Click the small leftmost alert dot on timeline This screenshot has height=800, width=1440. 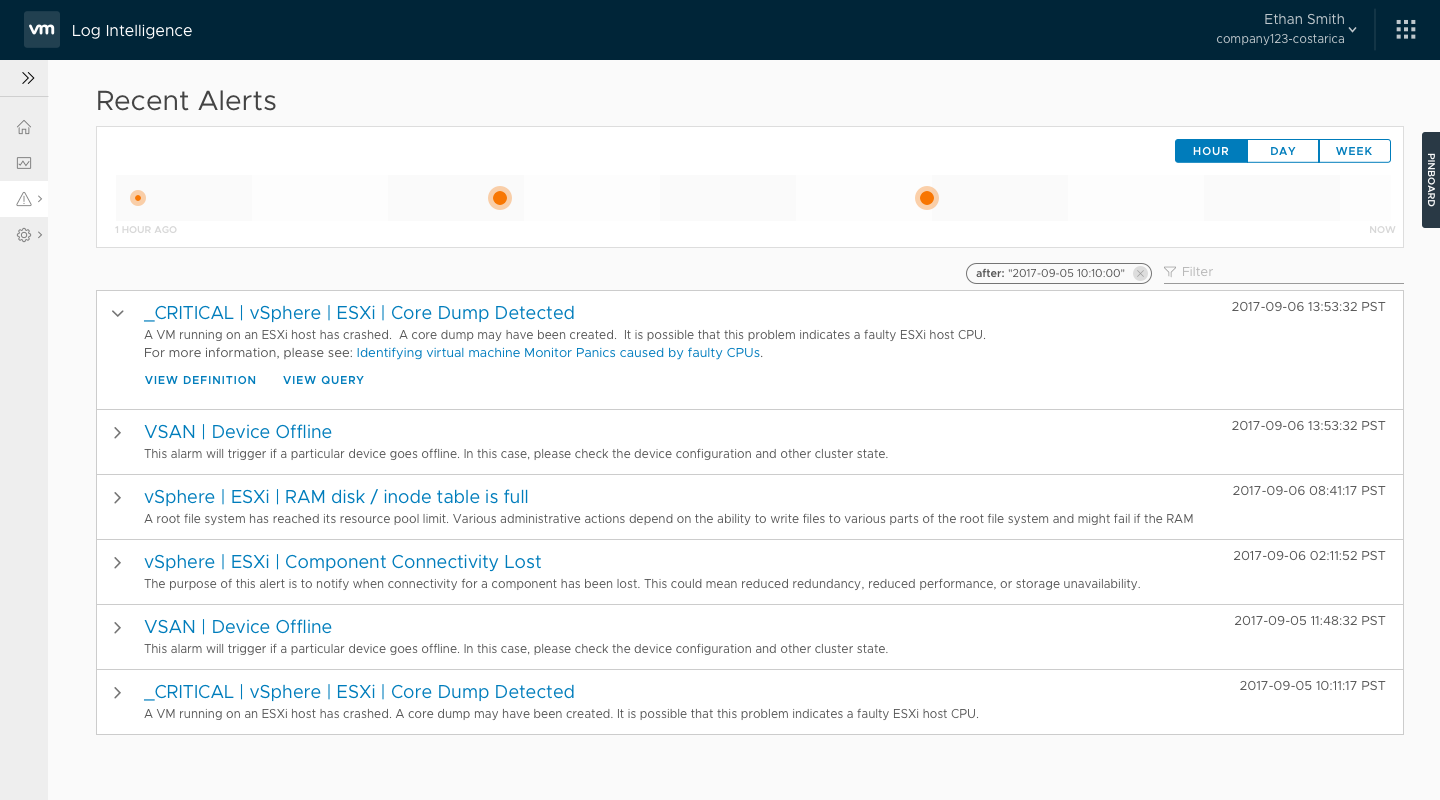click(x=138, y=198)
